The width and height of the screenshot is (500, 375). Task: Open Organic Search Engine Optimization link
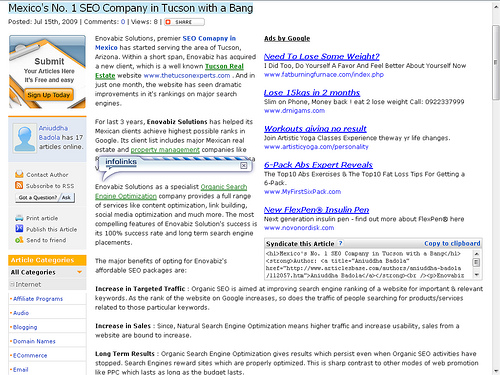point(171,192)
